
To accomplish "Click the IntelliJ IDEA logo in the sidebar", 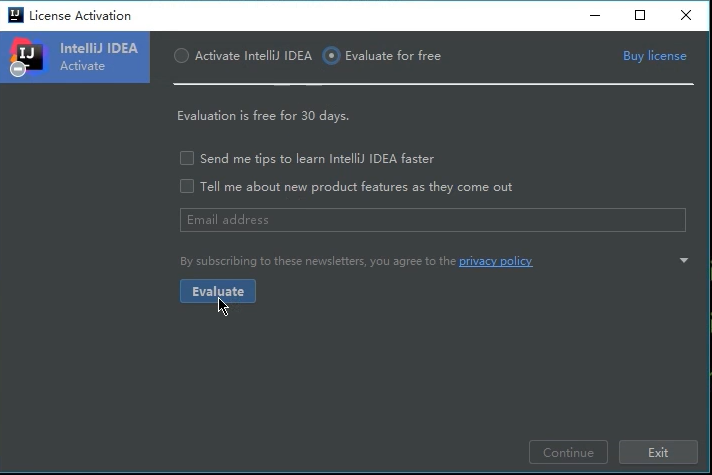I will point(29,55).
